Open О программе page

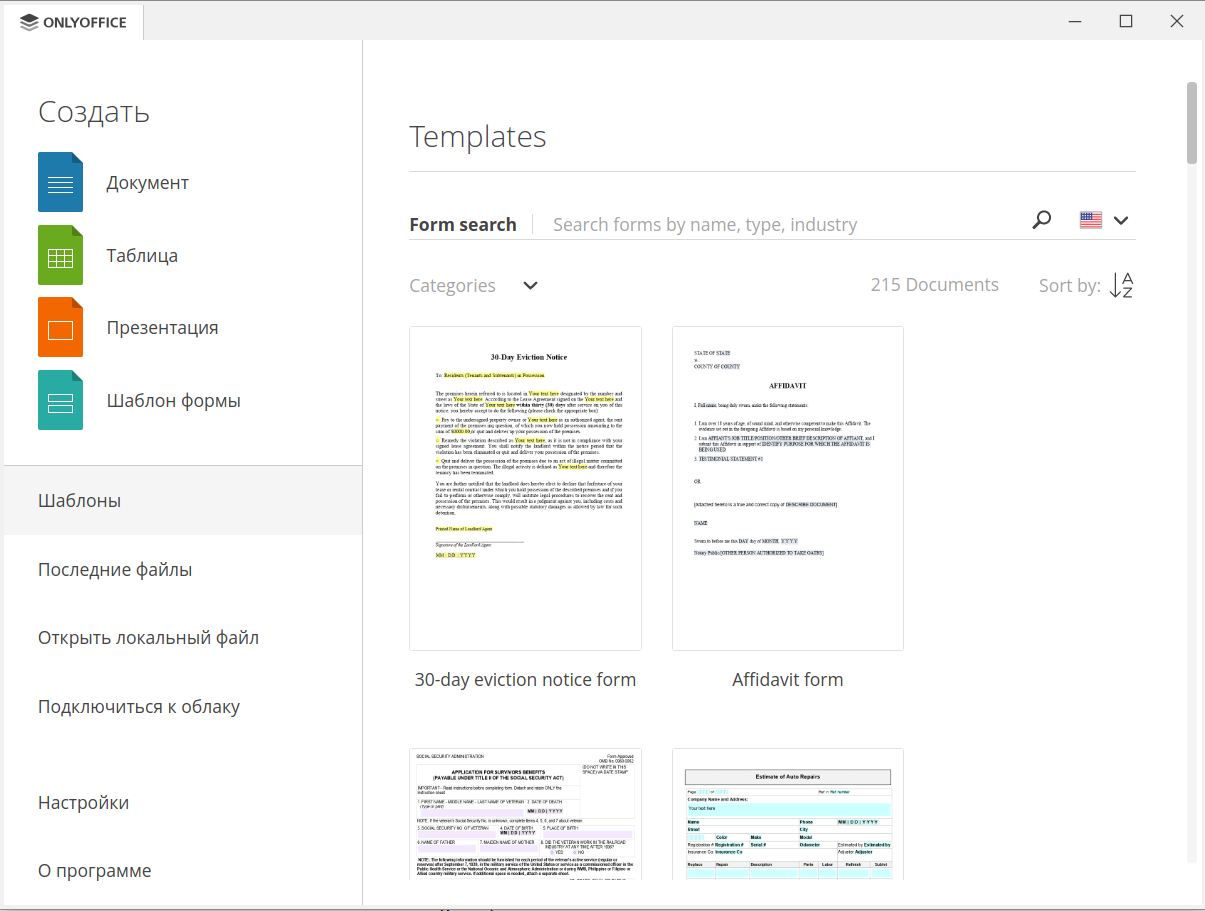pos(95,871)
